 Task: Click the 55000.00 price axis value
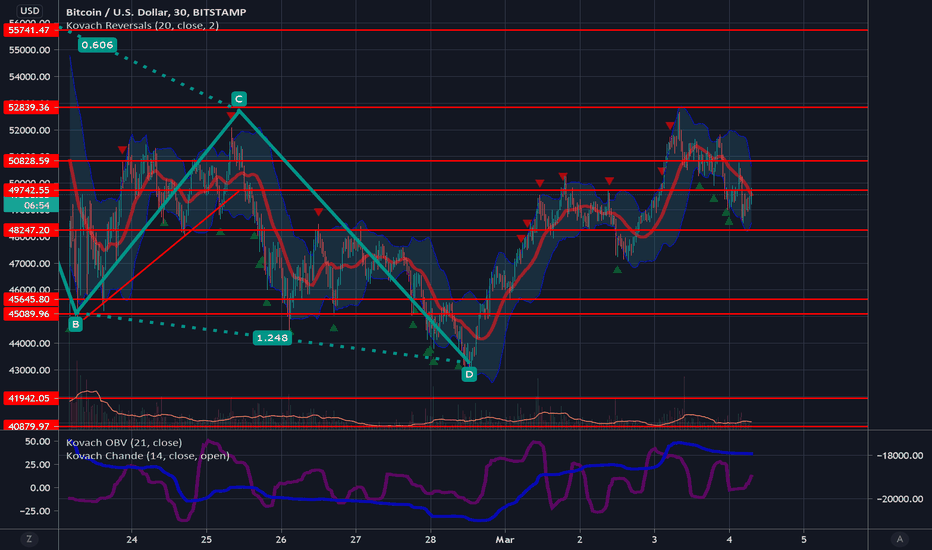(x=30, y=50)
